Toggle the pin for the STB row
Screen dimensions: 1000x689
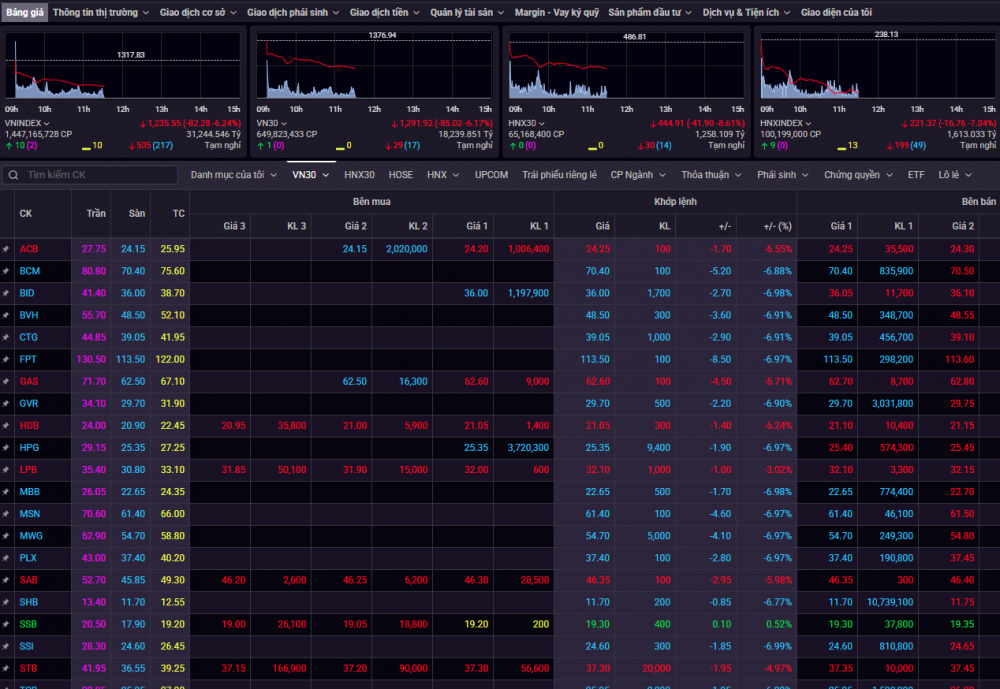(6, 668)
